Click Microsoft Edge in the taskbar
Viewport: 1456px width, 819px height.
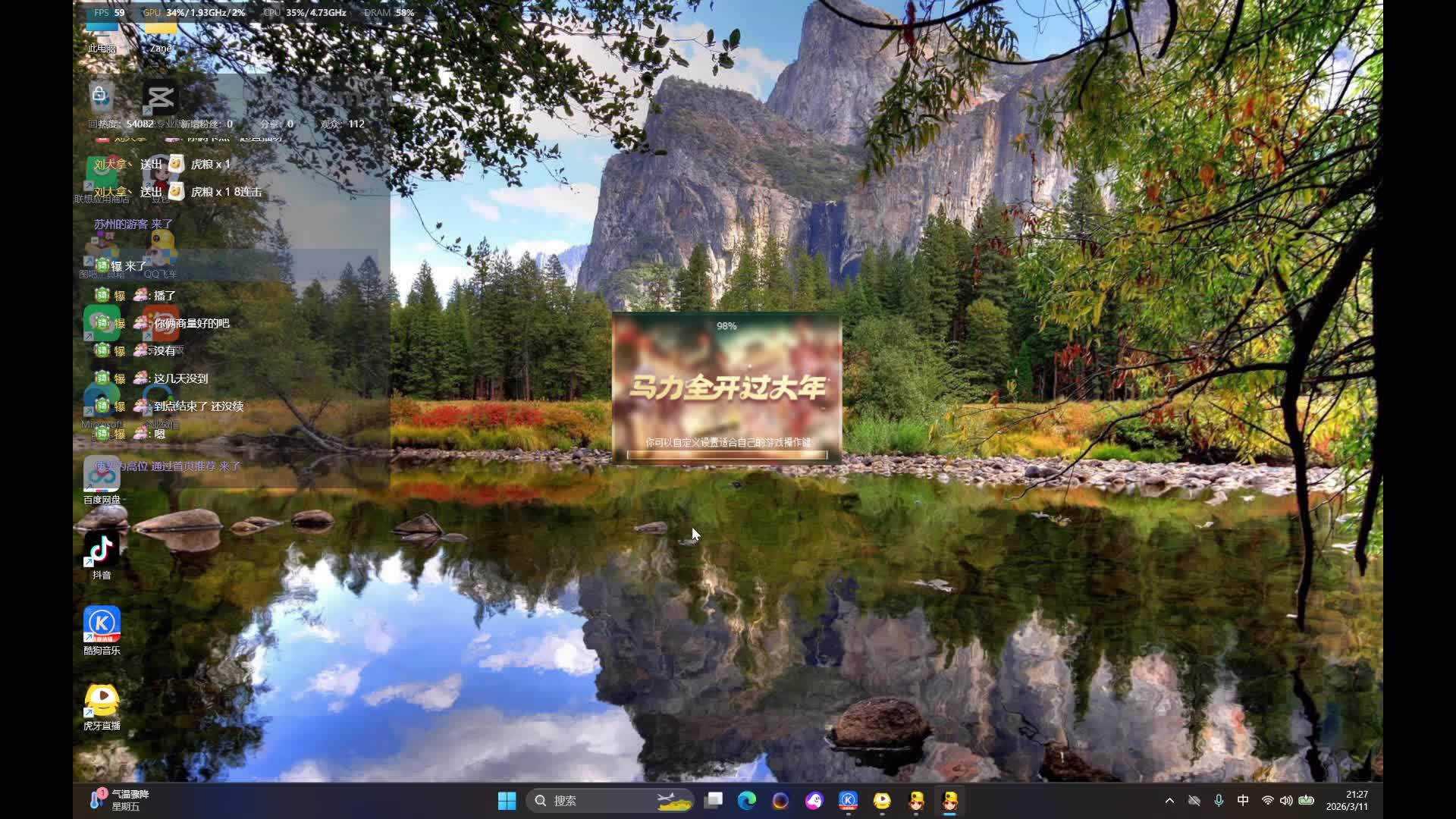746,801
